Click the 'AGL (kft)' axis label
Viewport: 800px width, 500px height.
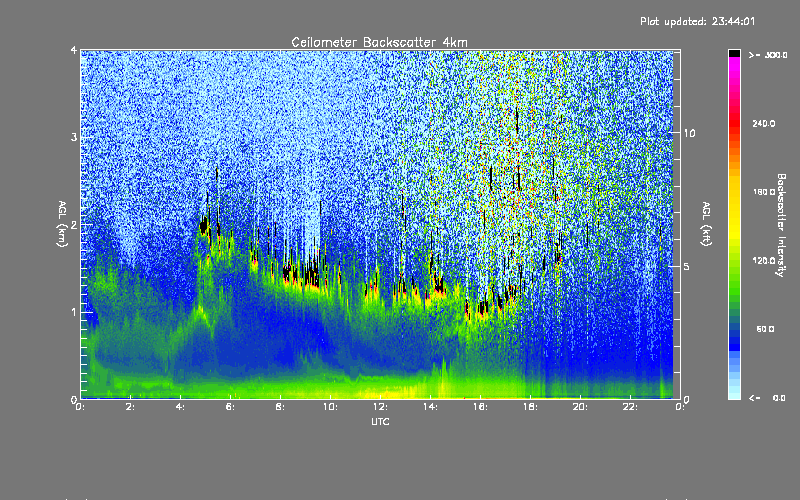click(x=706, y=224)
